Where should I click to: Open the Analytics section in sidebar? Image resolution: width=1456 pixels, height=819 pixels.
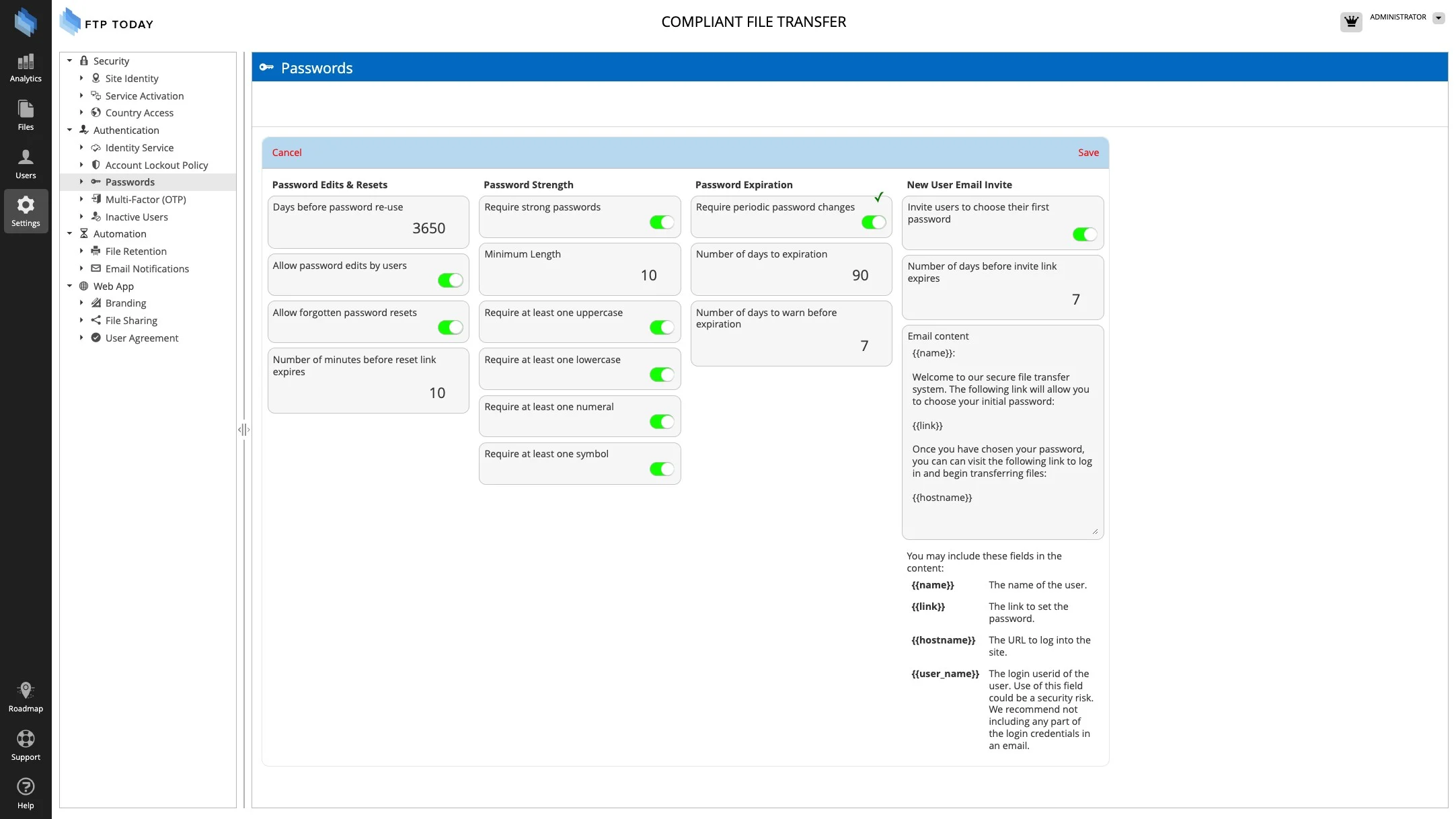pyautogui.click(x=26, y=68)
